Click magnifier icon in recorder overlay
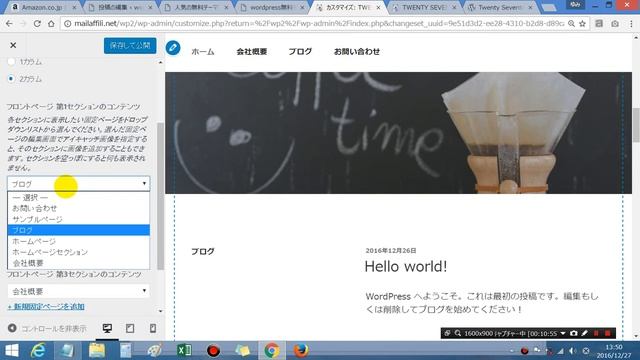The height and width of the screenshot is (360, 640). (458, 333)
